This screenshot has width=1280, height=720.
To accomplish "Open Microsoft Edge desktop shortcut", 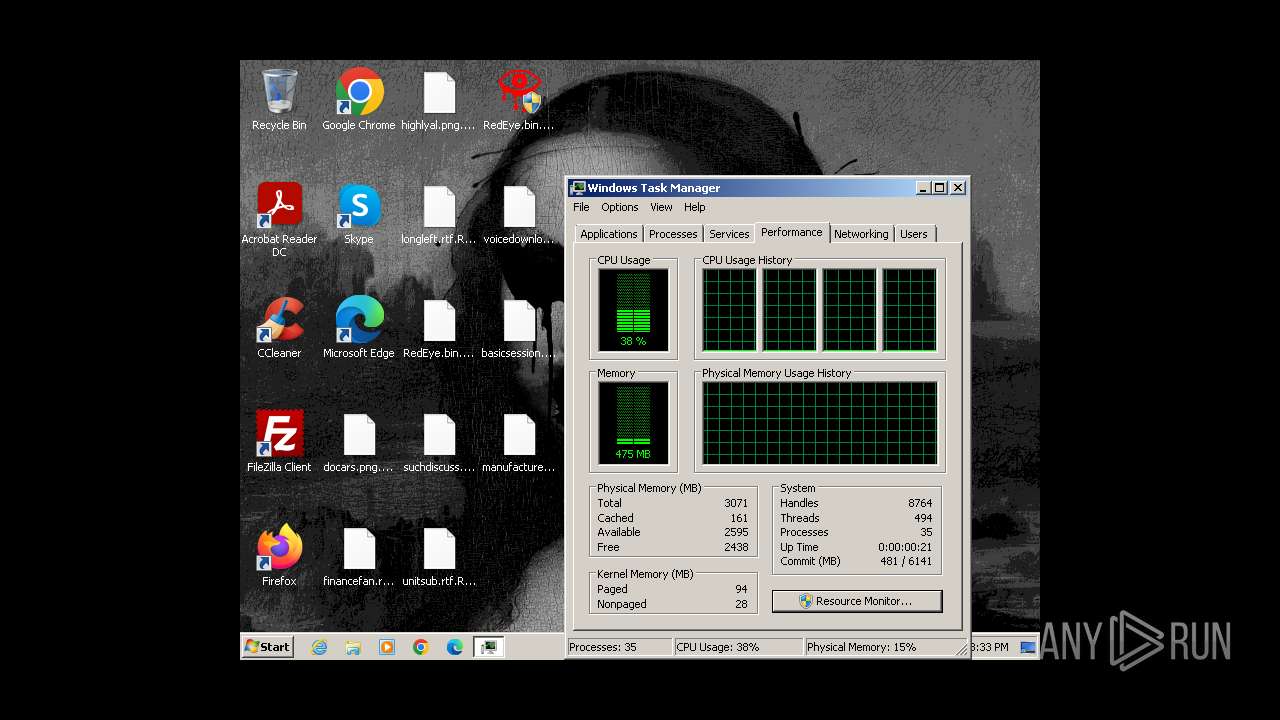I will (x=359, y=328).
